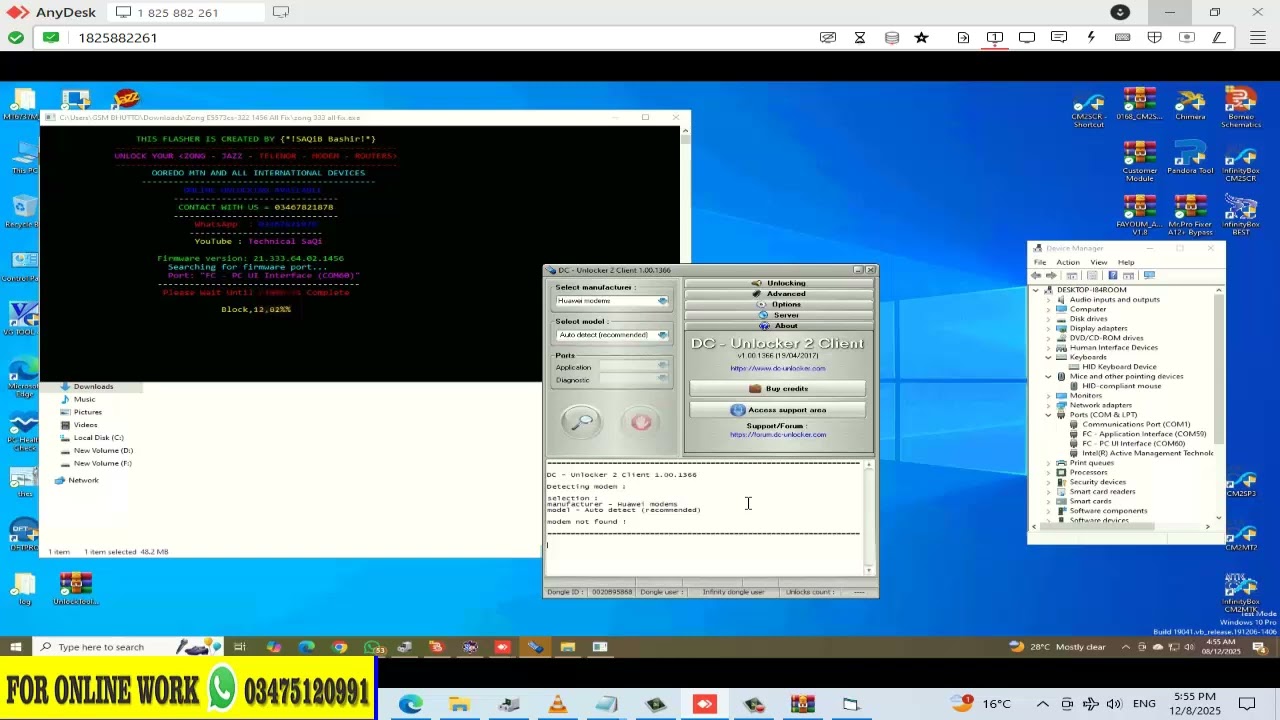Open the AnyDesk chat icon

[x=1059, y=38]
